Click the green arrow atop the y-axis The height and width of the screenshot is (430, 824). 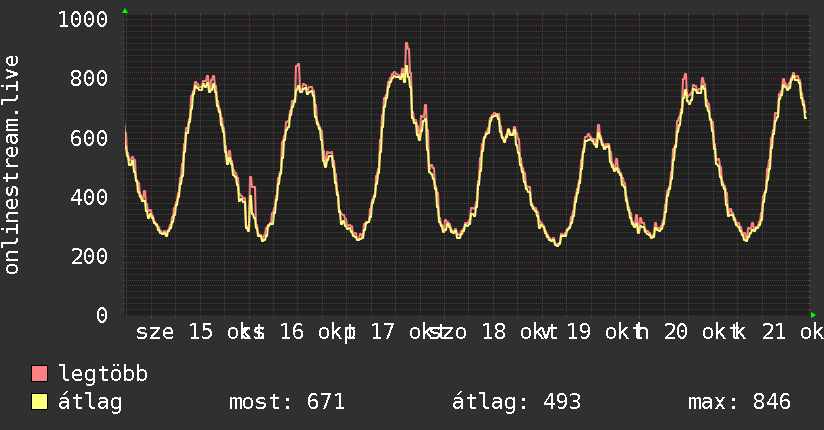click(x=125, y=11)
